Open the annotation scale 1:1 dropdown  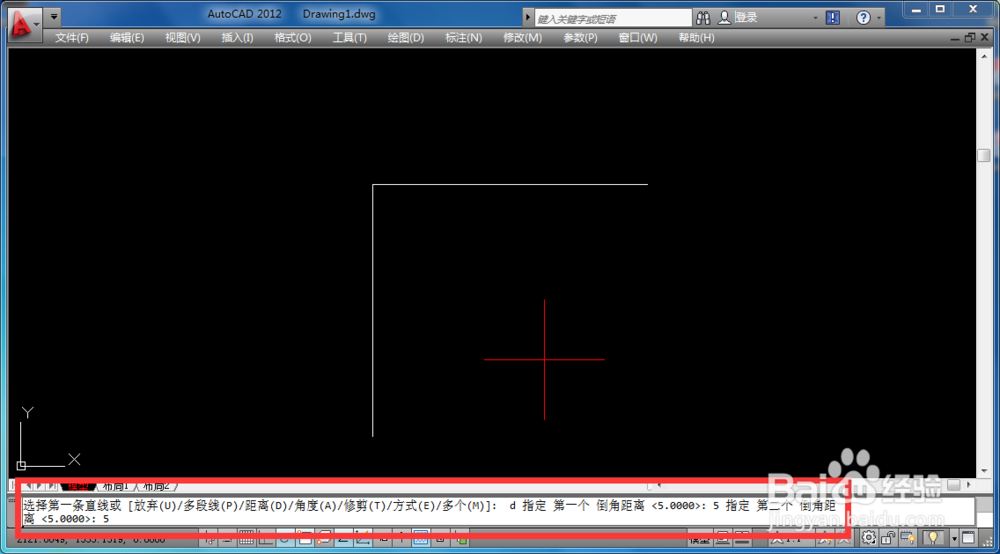(791, 539)
